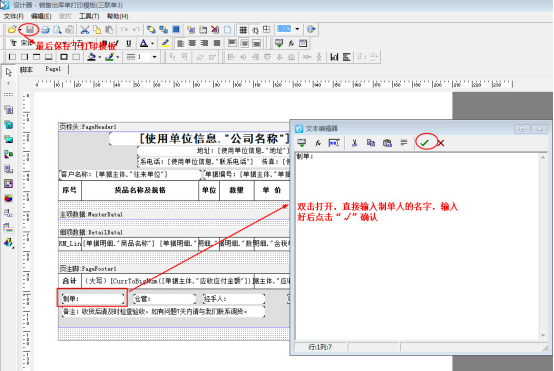Viewport: 554px width, 371px height.
Task: Open the 工具(T) menu
Action: [89, 16]
